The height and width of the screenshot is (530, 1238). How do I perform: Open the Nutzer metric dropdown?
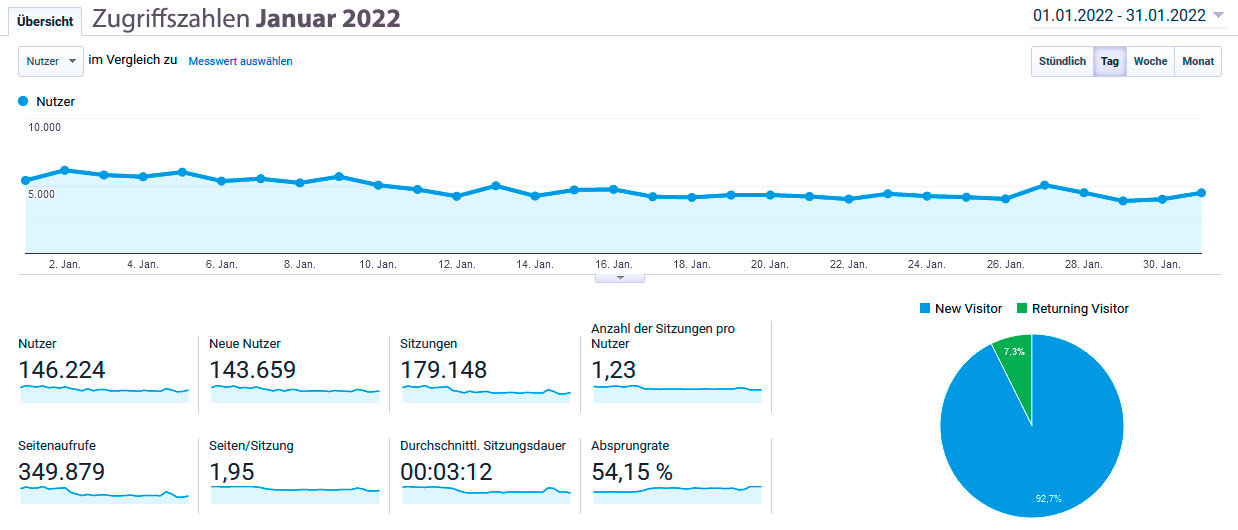pyautogui.click(x=51, y=61)
